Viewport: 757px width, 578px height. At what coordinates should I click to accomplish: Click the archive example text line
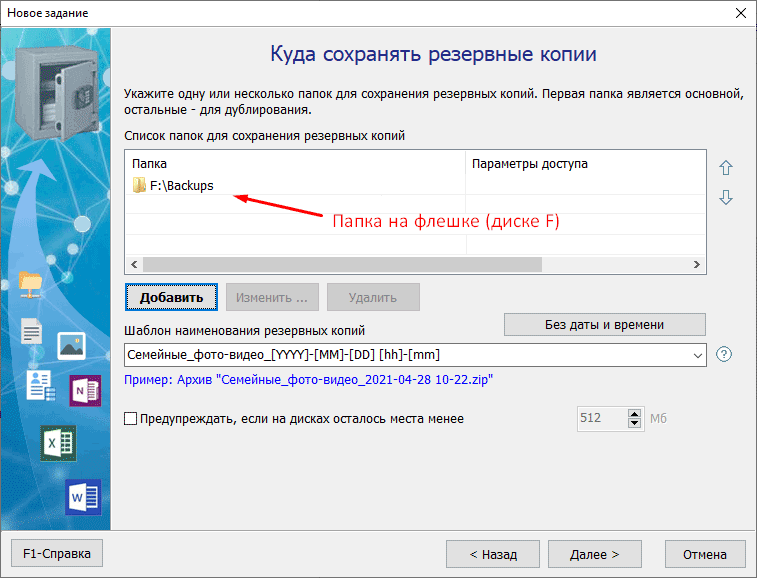(x=308, y=380)
